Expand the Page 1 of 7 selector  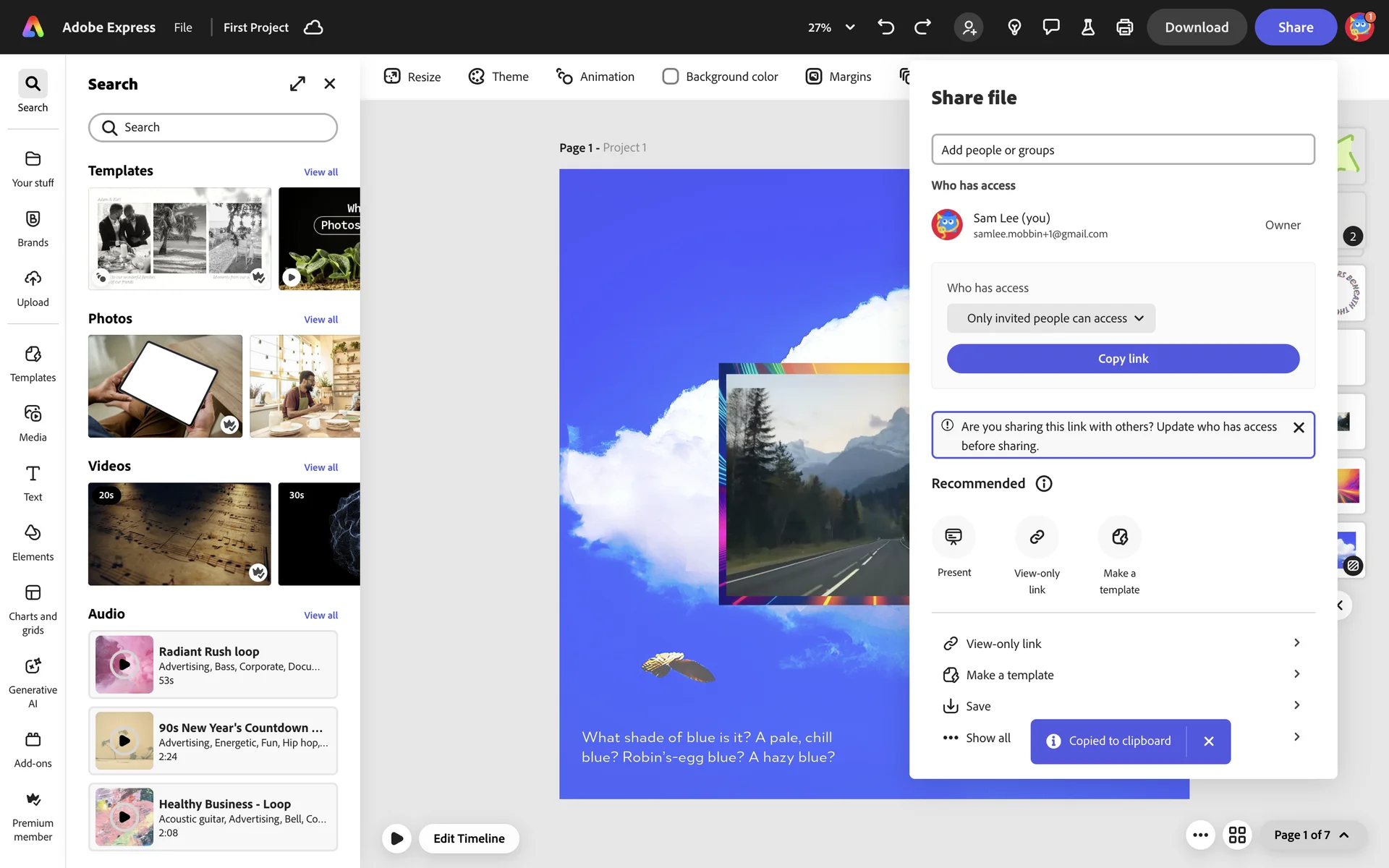[1311, 835]
